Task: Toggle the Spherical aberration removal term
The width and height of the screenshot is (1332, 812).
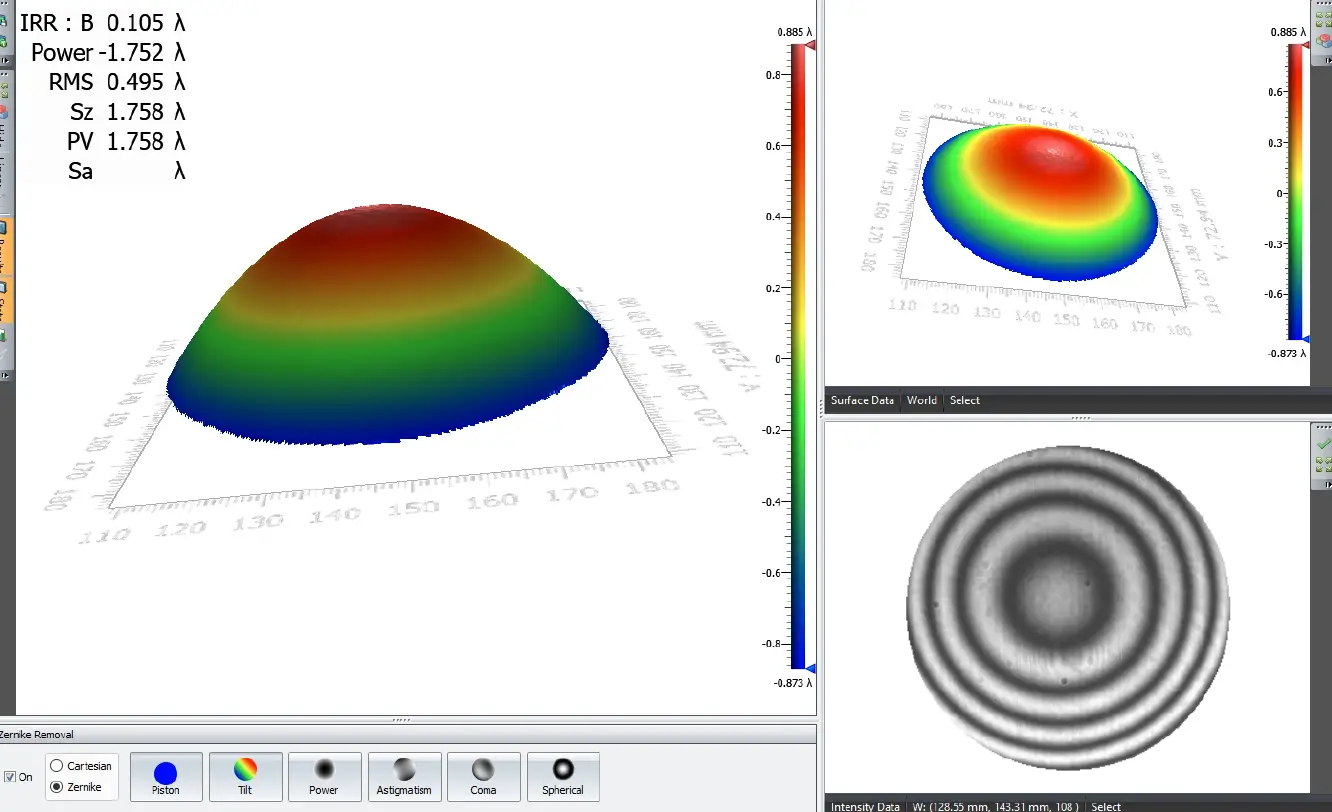Action: 563,776
